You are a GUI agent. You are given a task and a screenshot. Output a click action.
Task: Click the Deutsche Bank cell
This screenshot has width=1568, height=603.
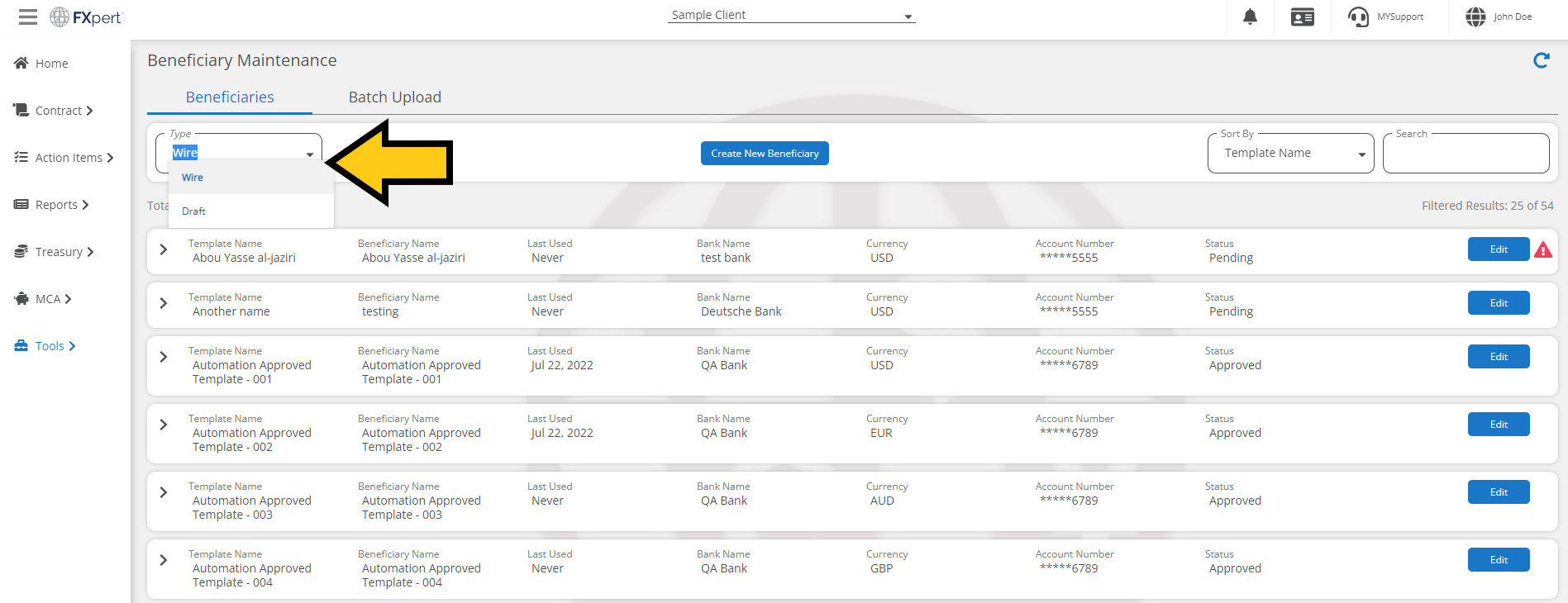[x=741, y=311]
